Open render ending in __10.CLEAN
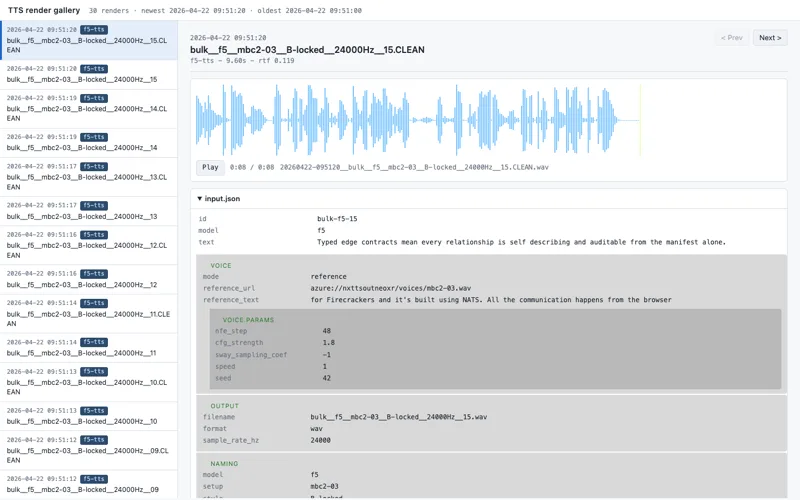 (x=89, y=382)
